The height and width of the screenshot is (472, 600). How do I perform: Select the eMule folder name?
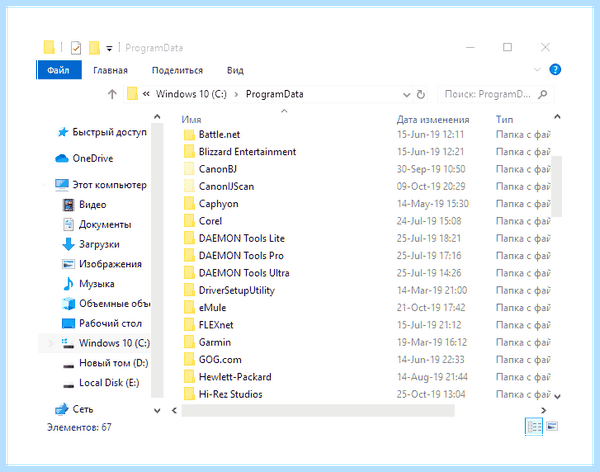point(212,308)
